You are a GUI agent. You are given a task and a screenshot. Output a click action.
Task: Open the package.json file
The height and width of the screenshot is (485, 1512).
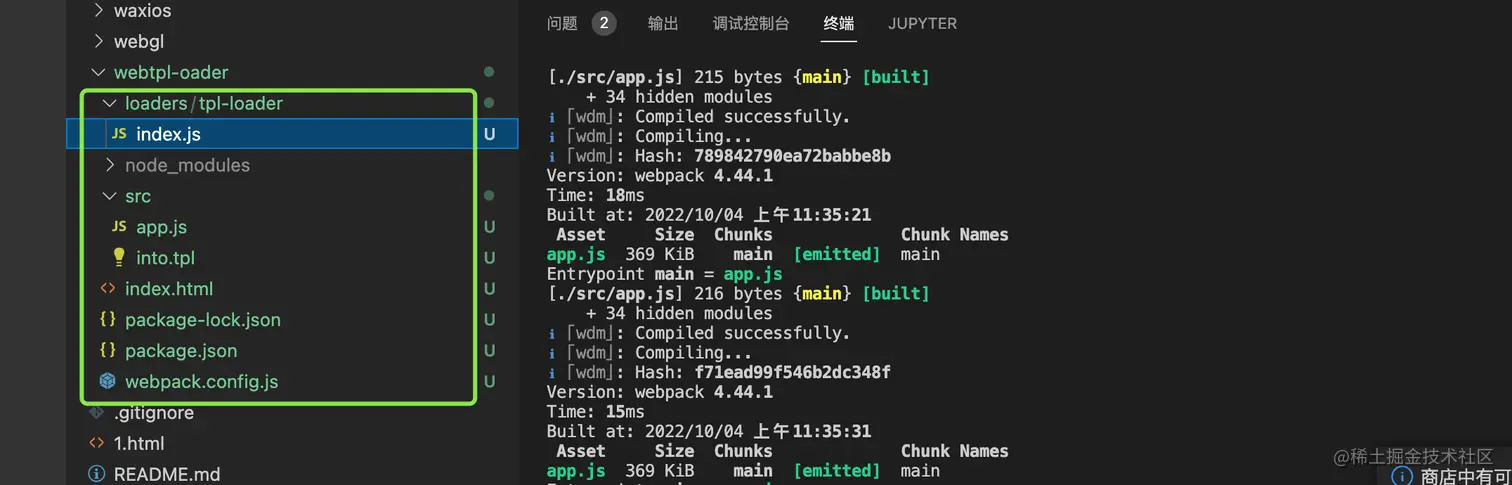[x=181, y=351]
